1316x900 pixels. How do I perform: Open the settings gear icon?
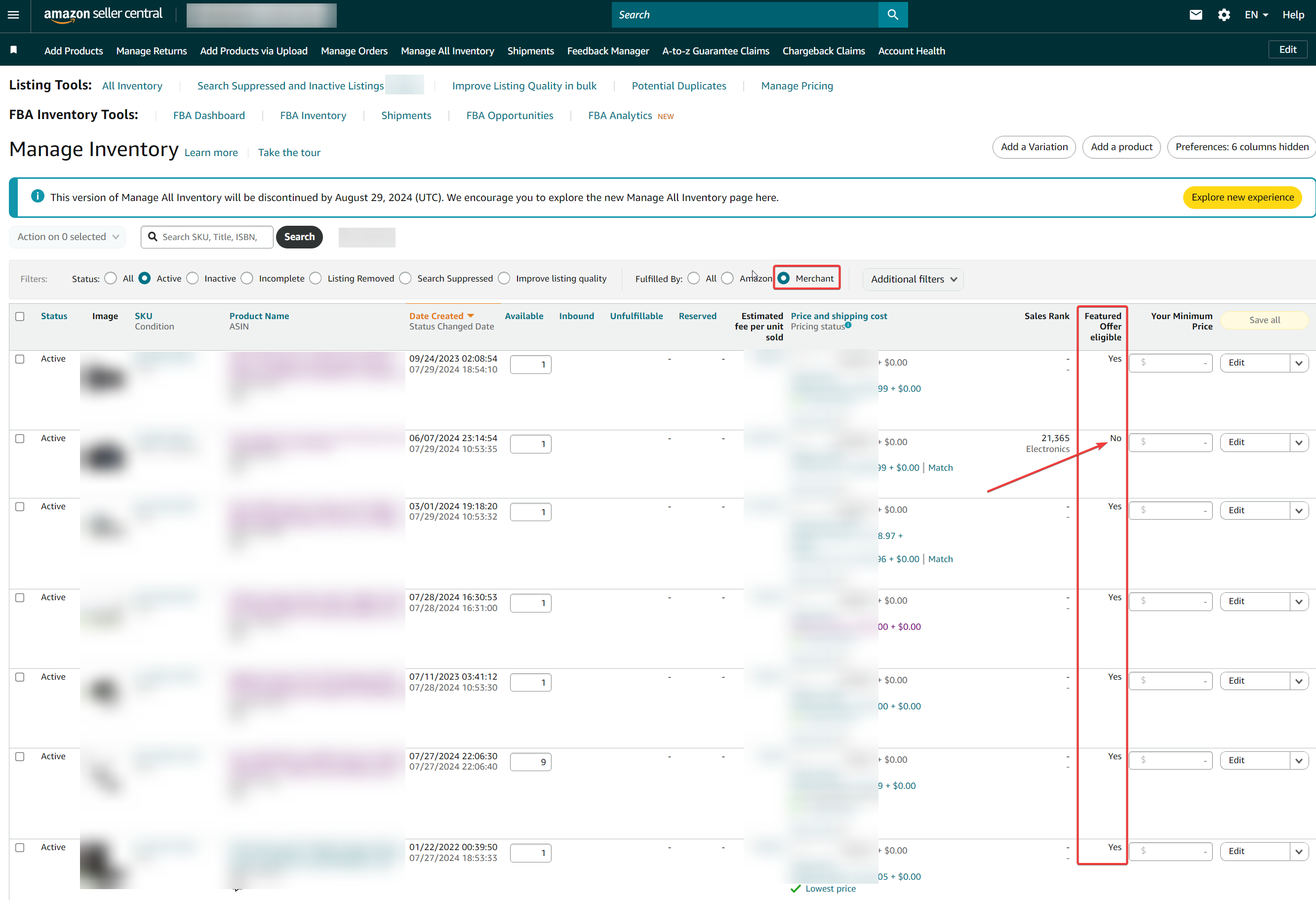[1224, 15]
